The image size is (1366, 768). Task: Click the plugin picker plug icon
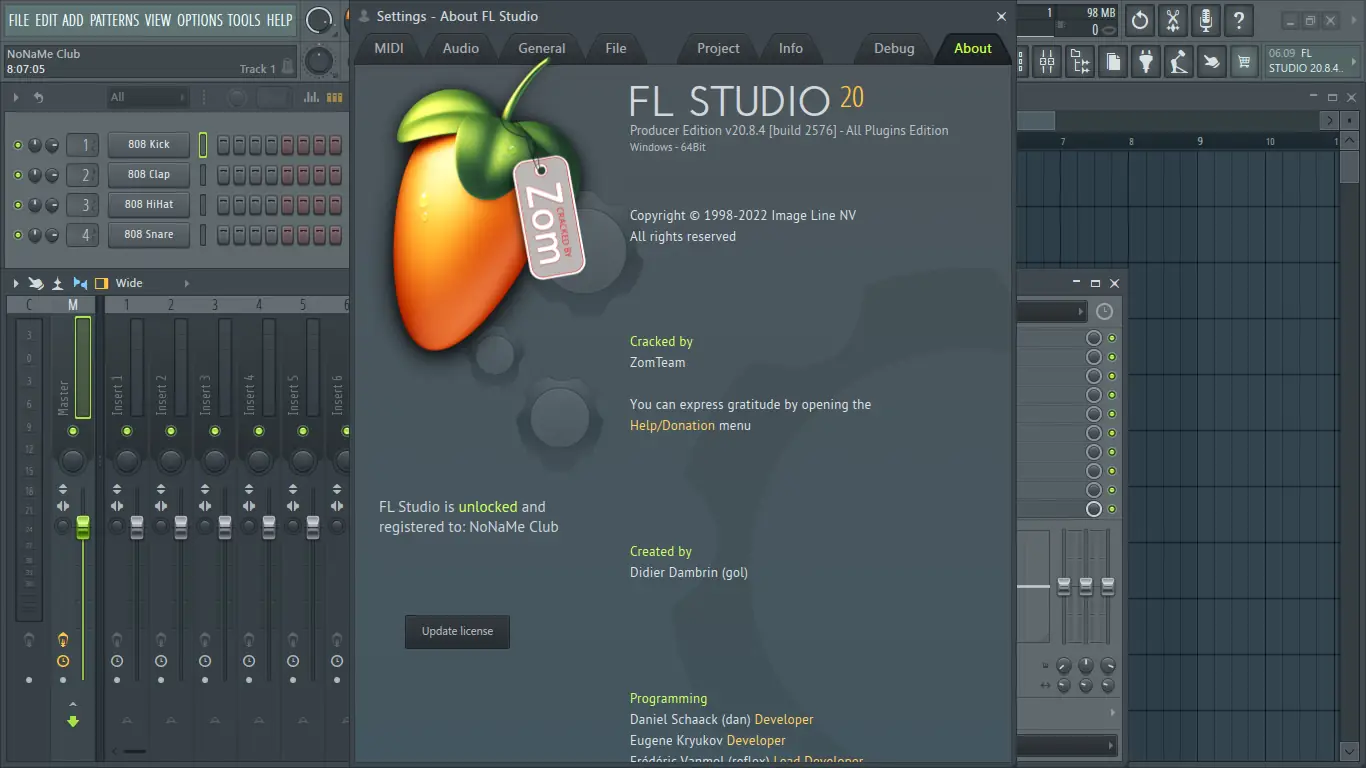[1146, 61]
